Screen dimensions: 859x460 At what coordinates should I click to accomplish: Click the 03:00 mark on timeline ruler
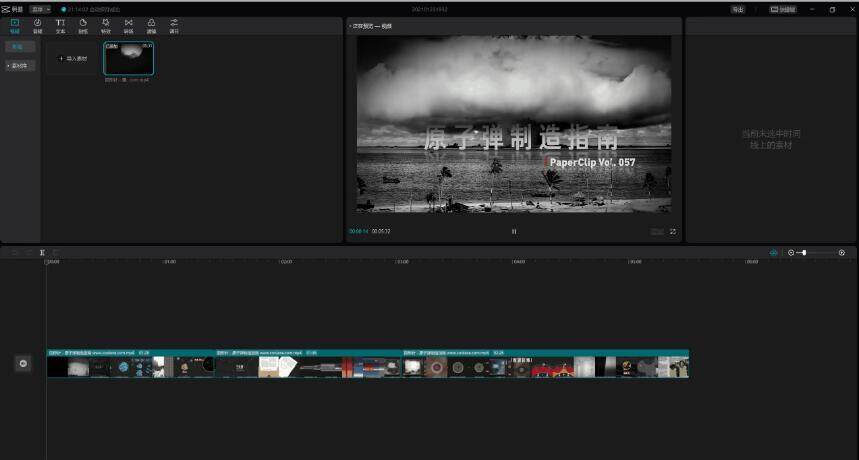(x=403, y=262)
